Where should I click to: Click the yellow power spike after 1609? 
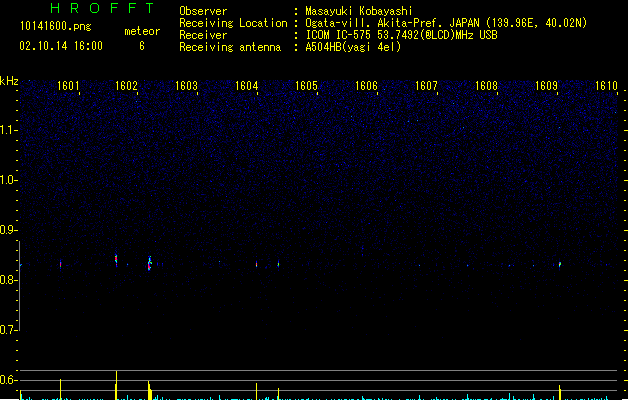[560, 392]
